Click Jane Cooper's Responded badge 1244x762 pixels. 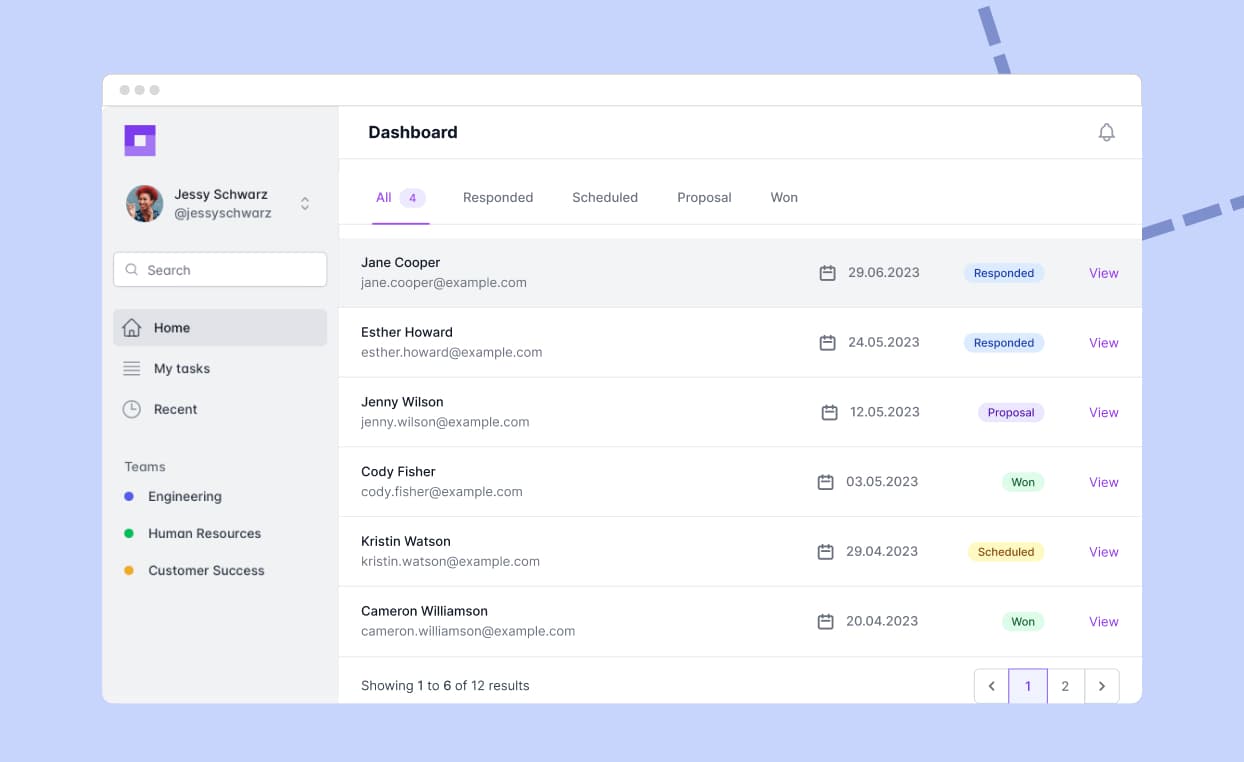point(1004,273)
